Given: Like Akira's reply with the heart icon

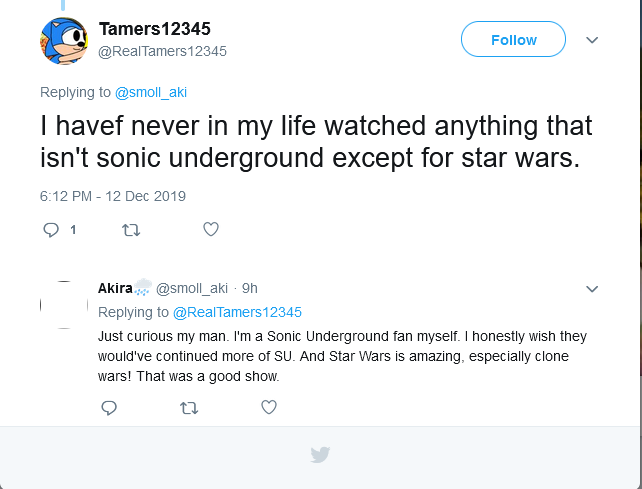Looking at the screenshot, I should point(268,407).
